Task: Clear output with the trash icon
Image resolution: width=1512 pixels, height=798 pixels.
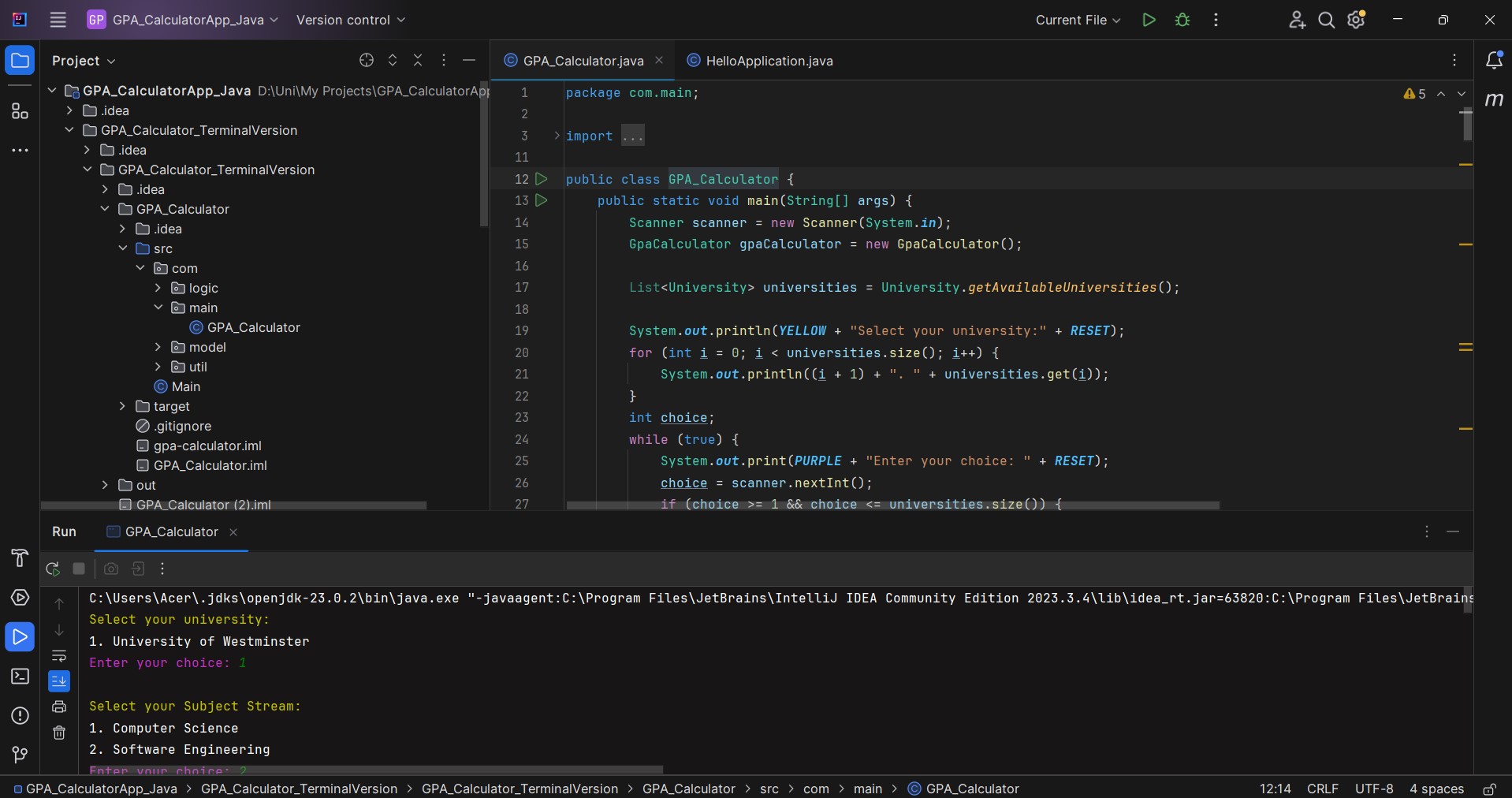Action: point(59,733)
